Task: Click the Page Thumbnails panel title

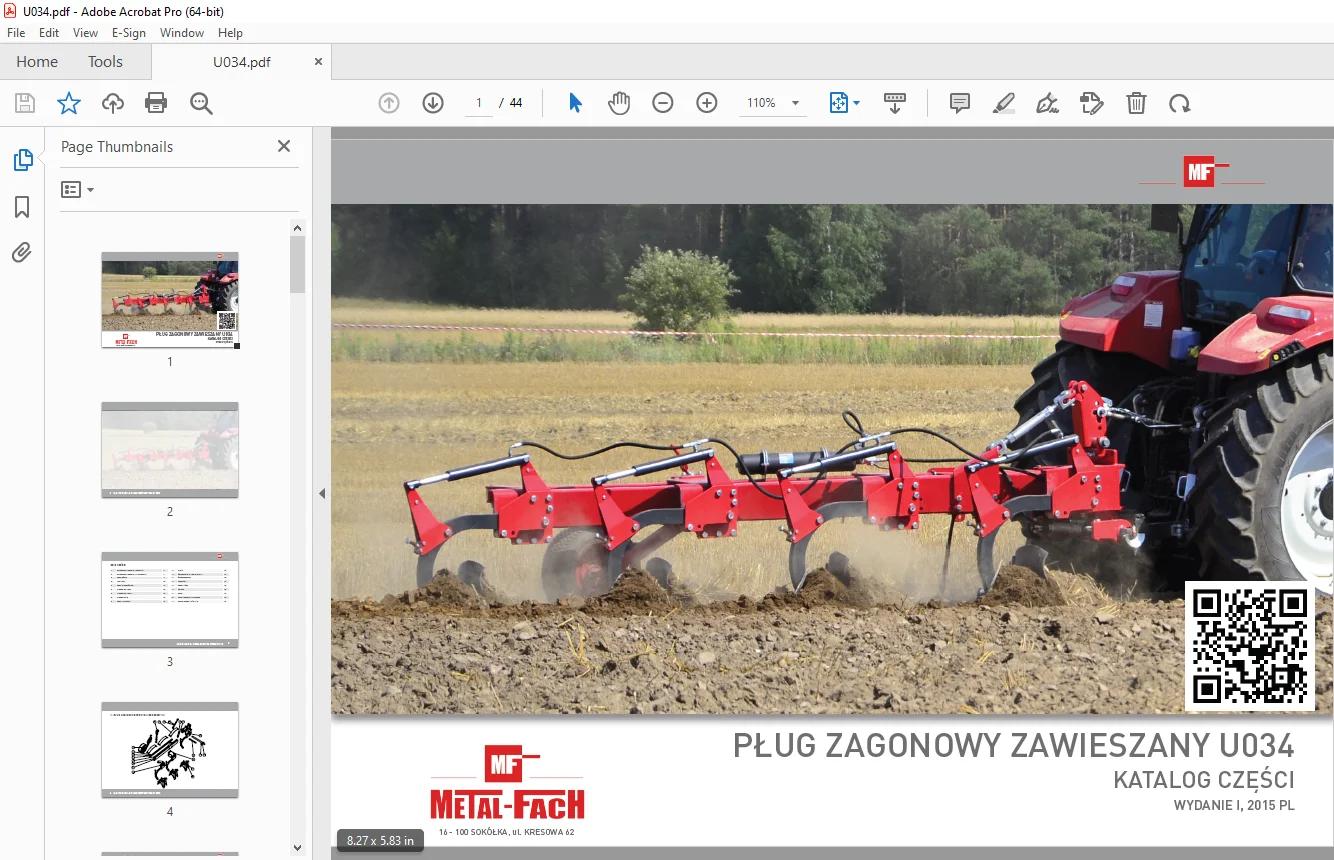Action: 117,146
